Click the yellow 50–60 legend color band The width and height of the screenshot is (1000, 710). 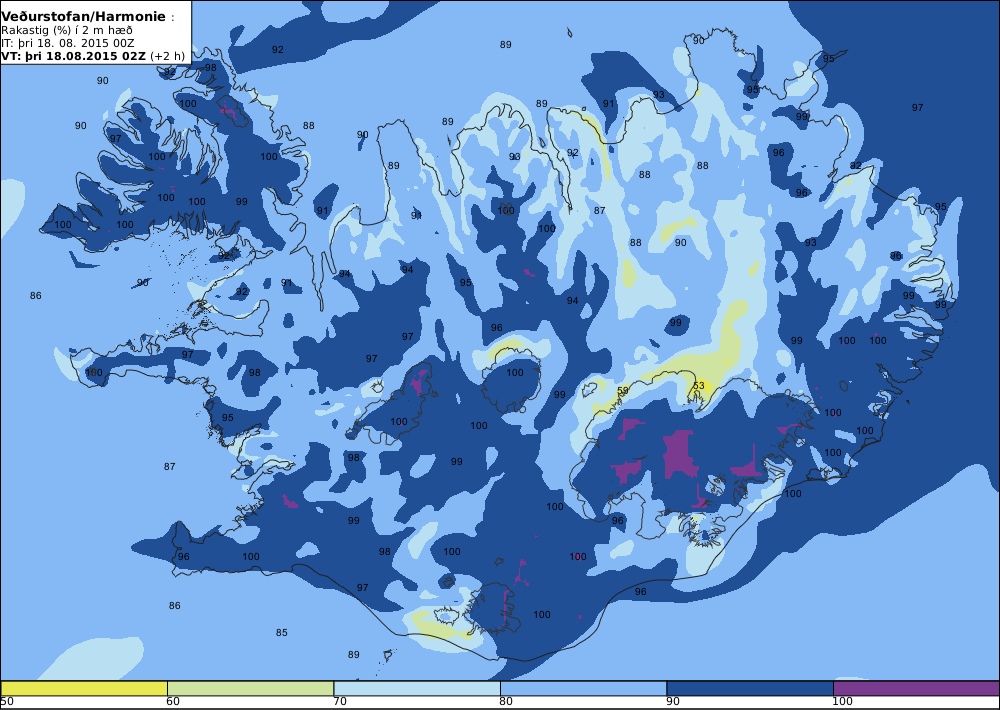point(84,688)
